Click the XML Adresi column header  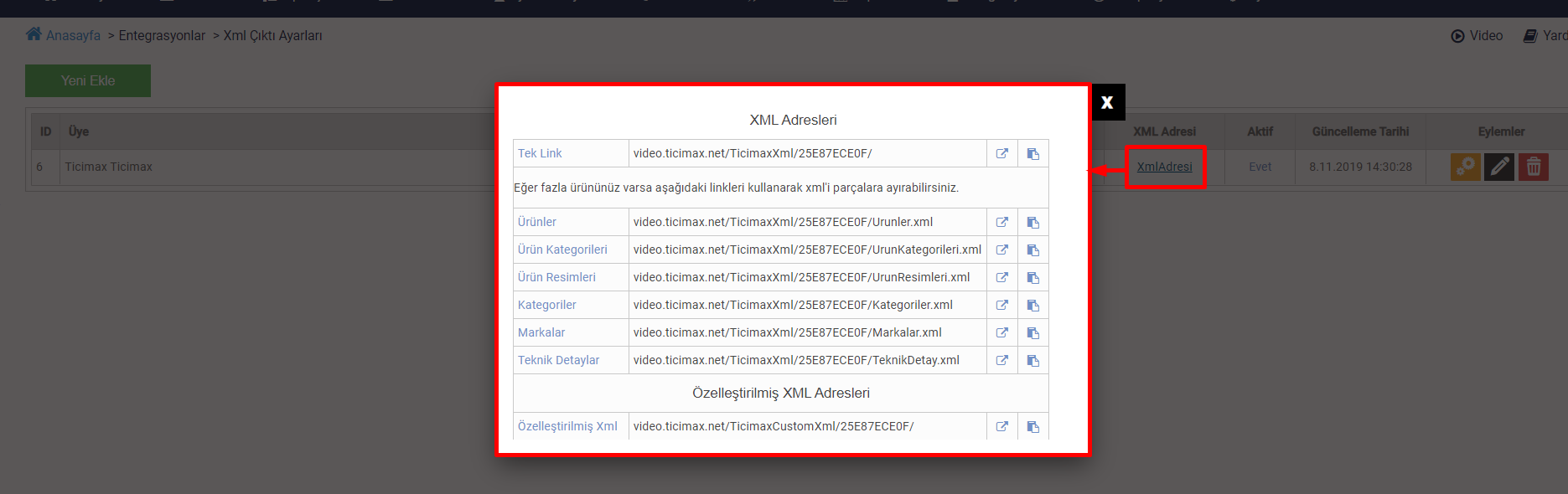(x=1164, y=131)
